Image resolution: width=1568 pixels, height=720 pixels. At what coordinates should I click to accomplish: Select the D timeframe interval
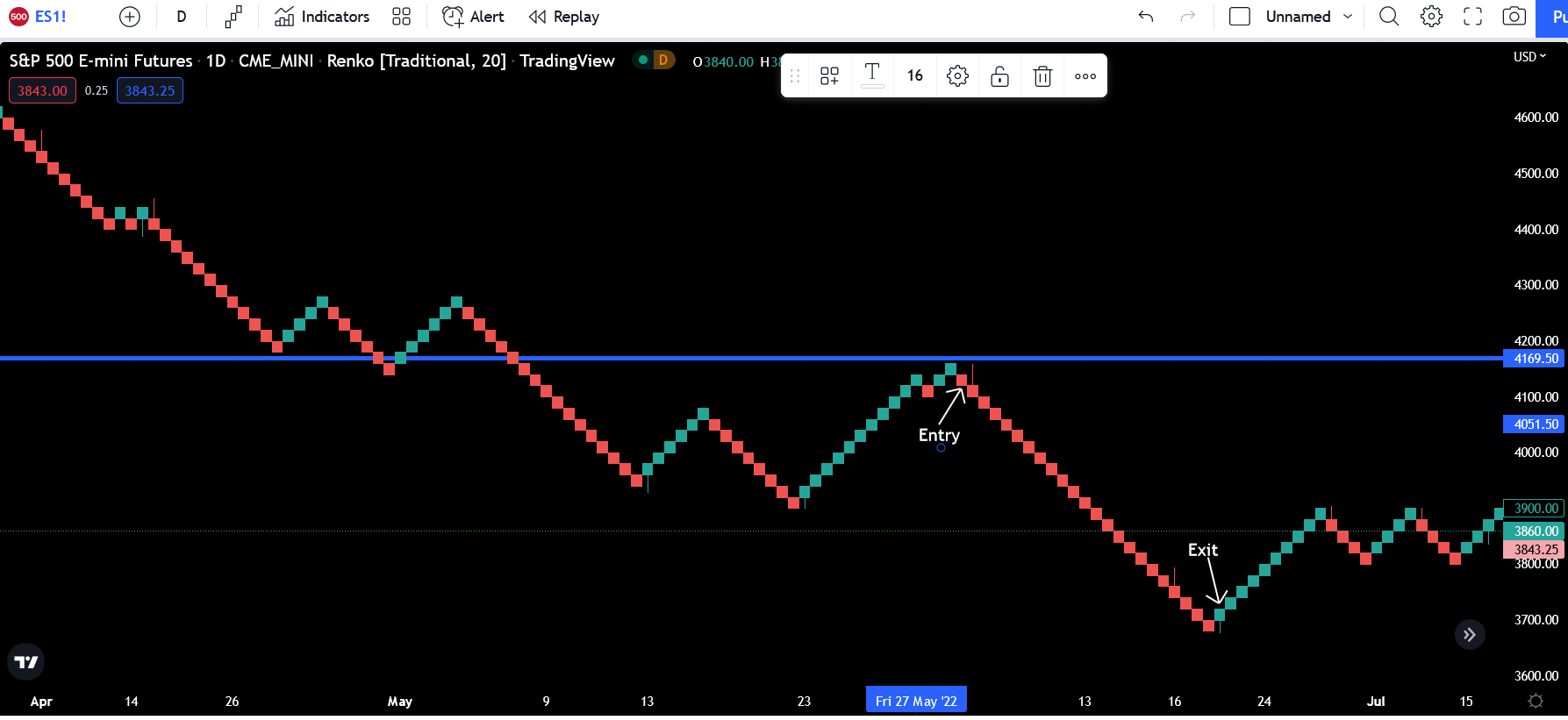click(182, 17)
